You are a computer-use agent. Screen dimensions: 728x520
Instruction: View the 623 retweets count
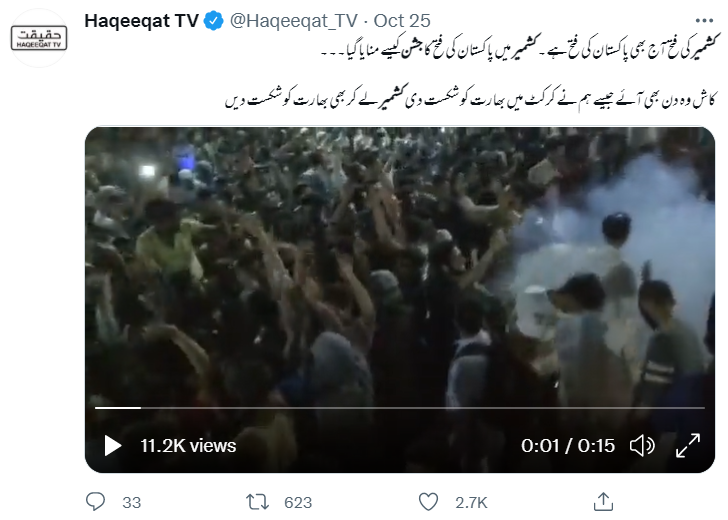tap(298, 502)
